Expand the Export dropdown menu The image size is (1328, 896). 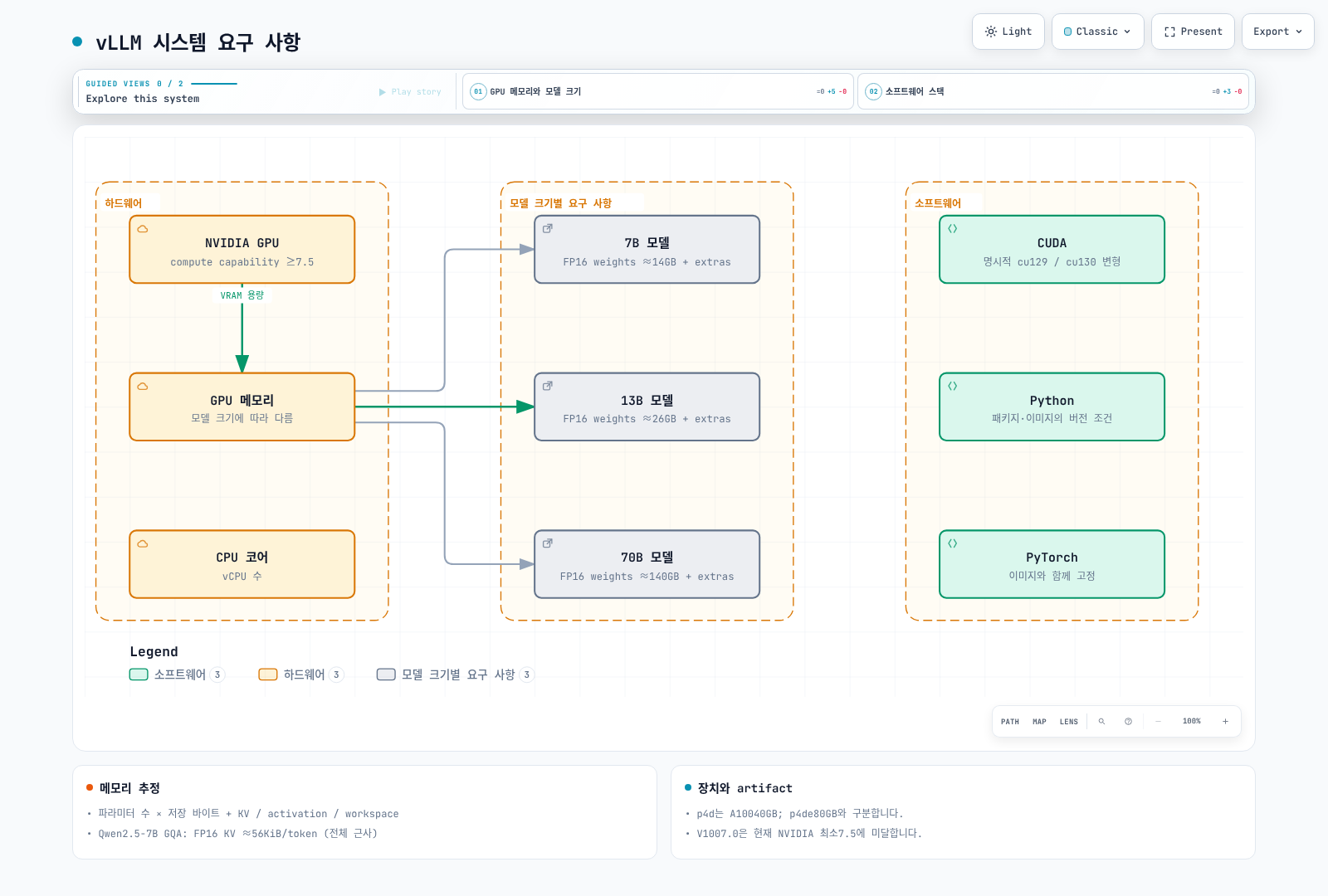click(x=1277, y=32)
